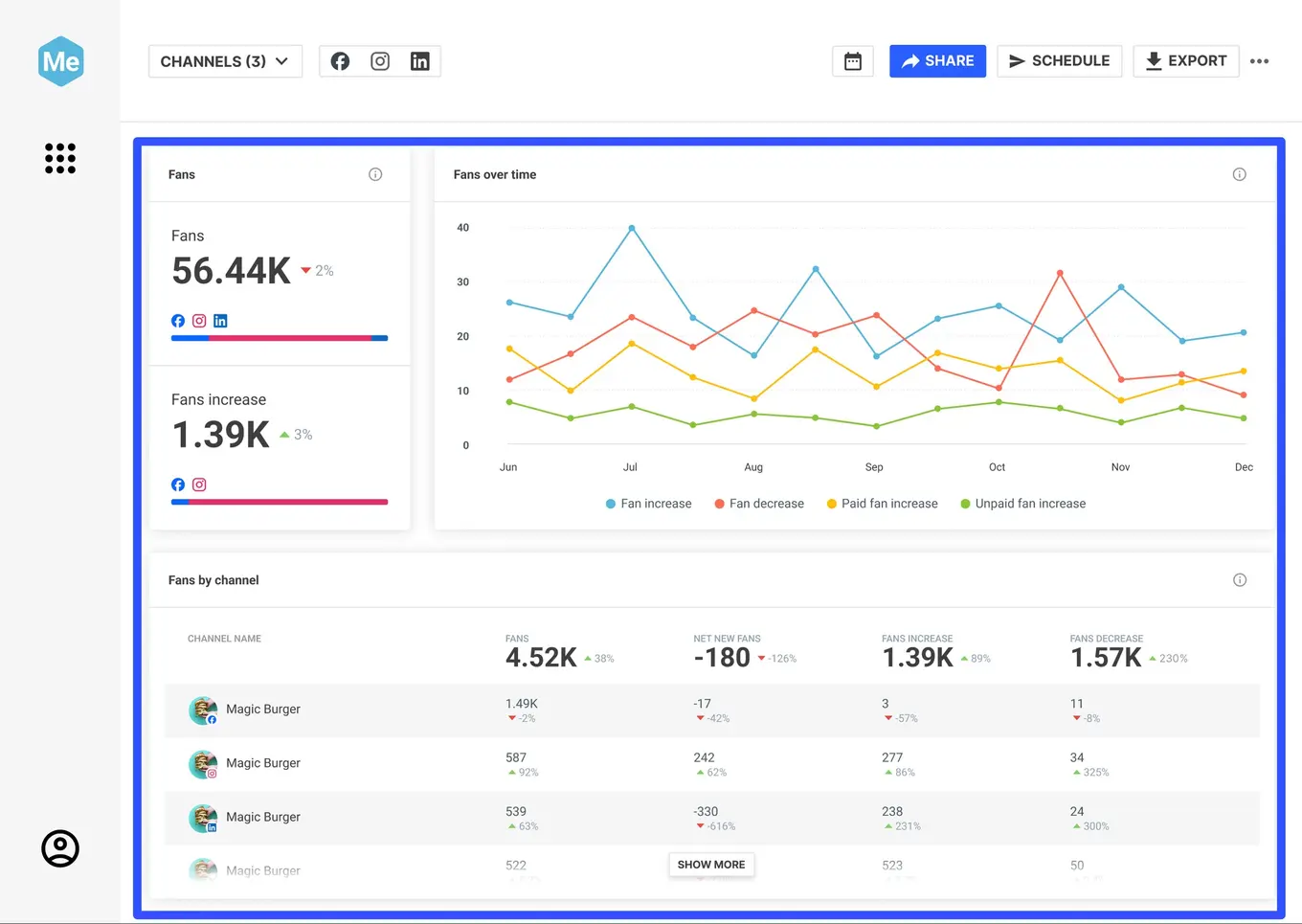Open the calendar date range icon
1302x924 pixels.
pyautogui.click(x=852, y=60)
